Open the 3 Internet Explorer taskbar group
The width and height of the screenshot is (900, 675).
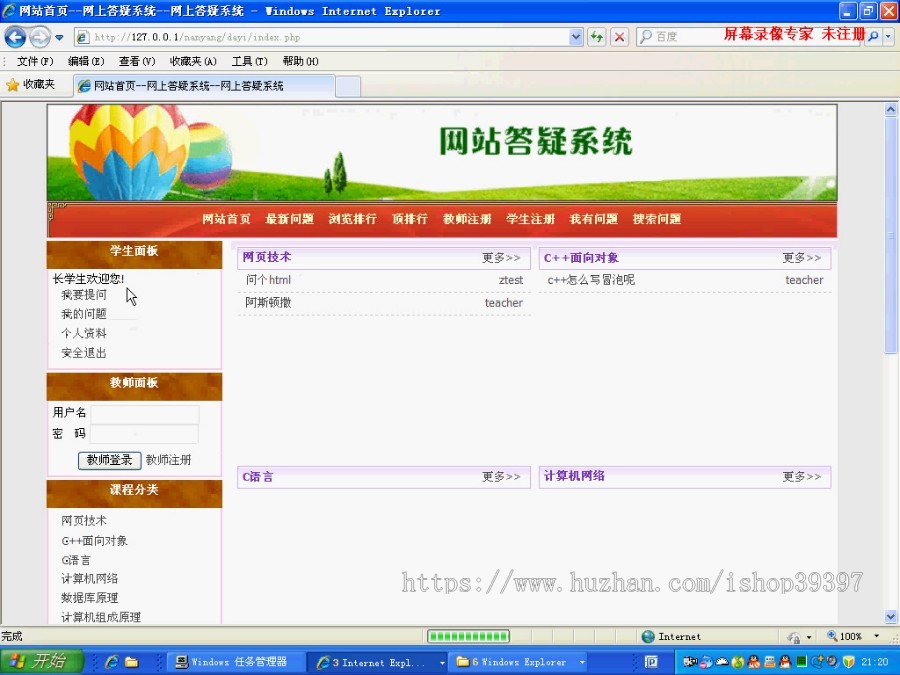click(x=378, y=662)
